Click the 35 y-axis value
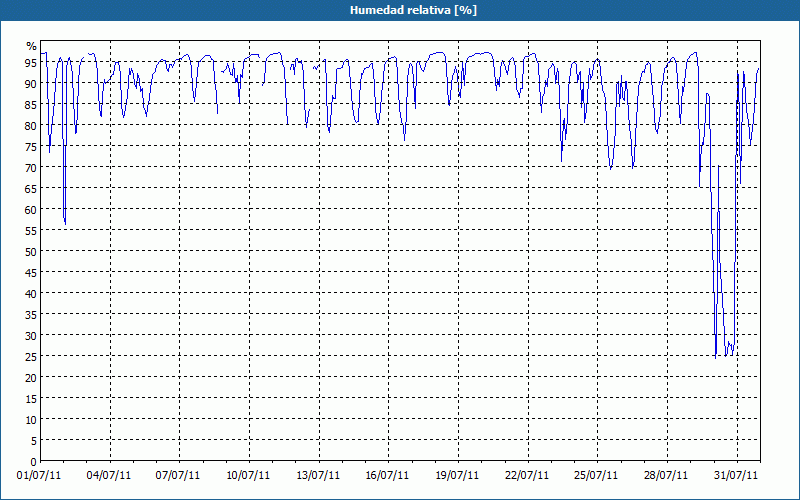This screenshot has height=500, width=800. coord(31,315)
